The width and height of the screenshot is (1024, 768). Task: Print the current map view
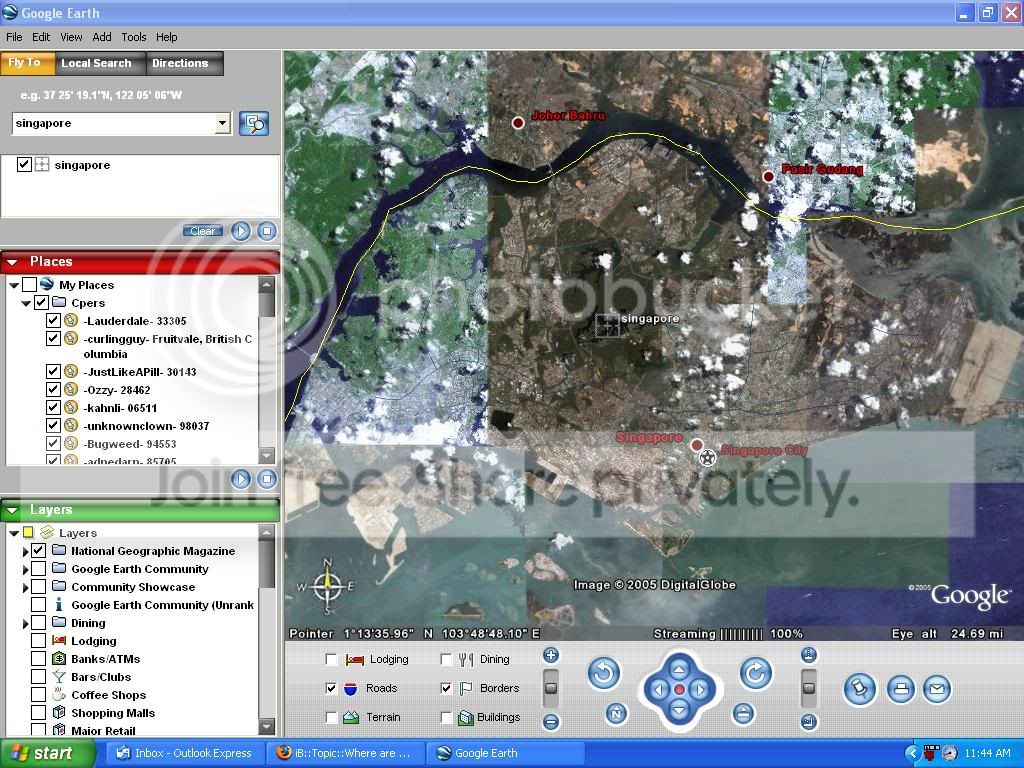point(901,689)
